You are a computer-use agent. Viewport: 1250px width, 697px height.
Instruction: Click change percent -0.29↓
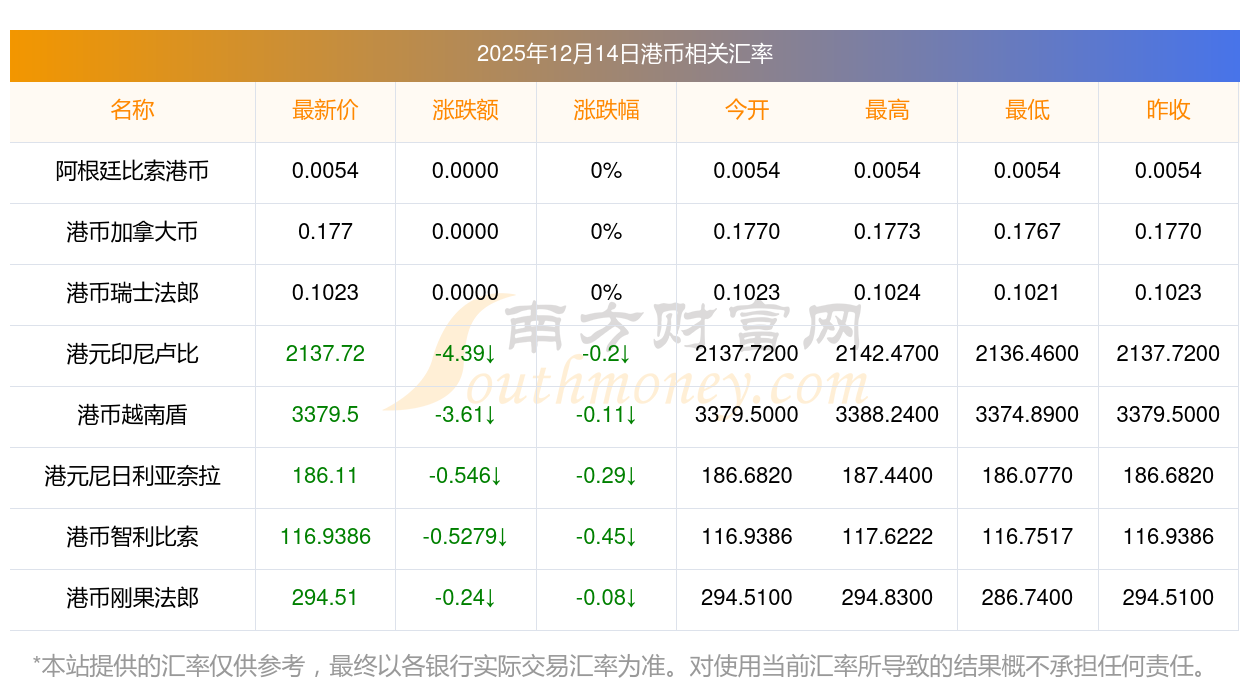point(606,476)
